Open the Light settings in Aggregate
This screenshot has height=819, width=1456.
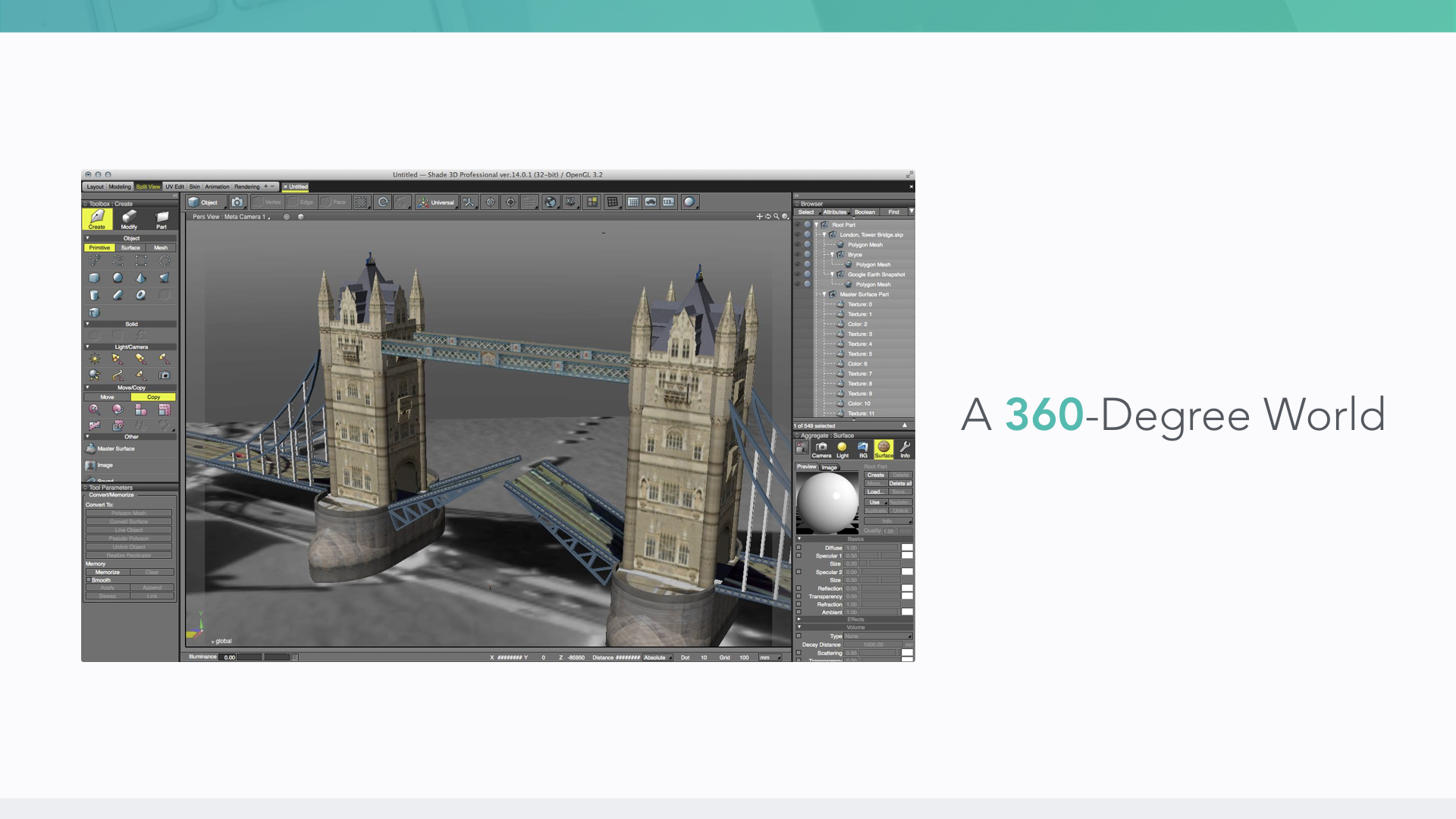pyautogui.click(x=842, y=450)
